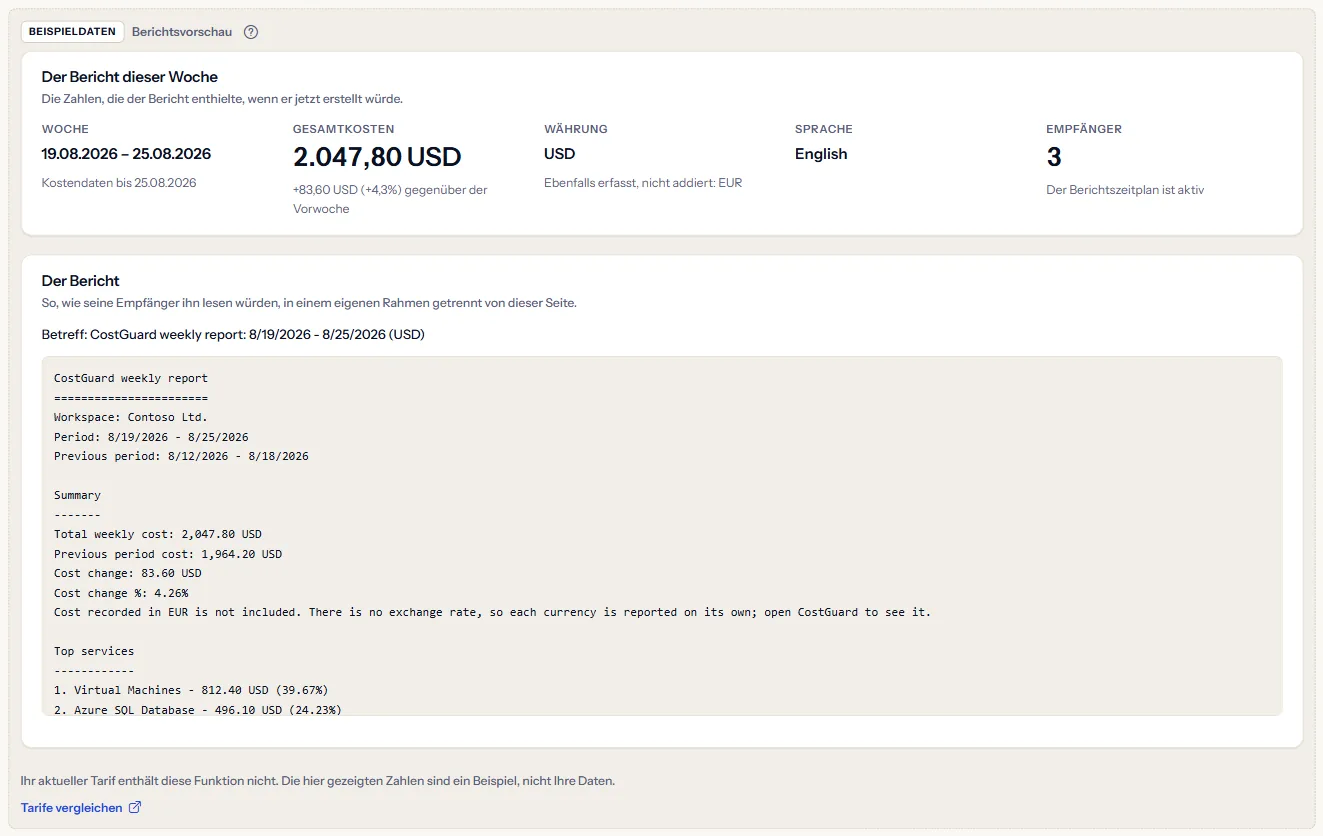This screenshot has height=836, width=1323.
Task: Click 'Ebenfalls erfasst, nicht addiert: EUR'
Action: (643, 183)
